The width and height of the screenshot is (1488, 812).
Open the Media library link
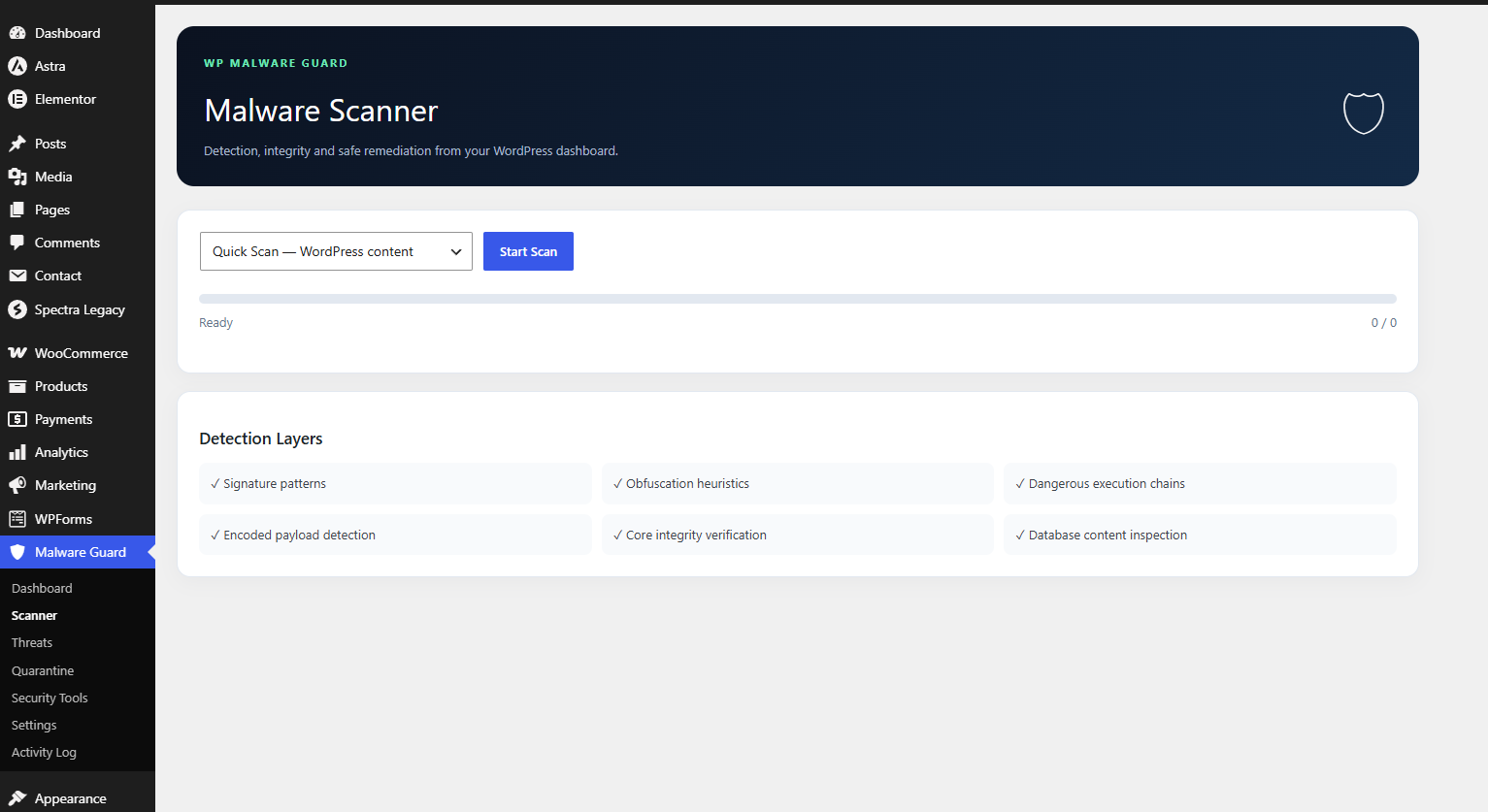tap(78, 177)
